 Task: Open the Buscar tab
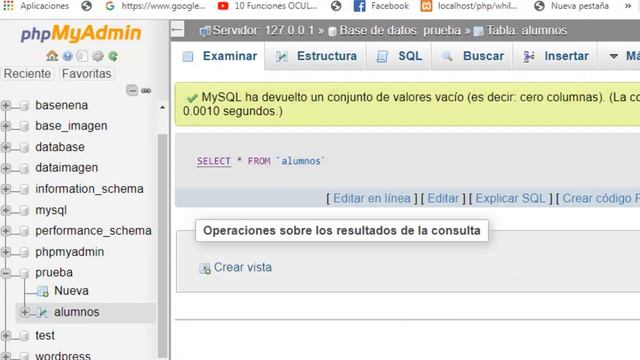pyautogui.click(x=473, y=56)
